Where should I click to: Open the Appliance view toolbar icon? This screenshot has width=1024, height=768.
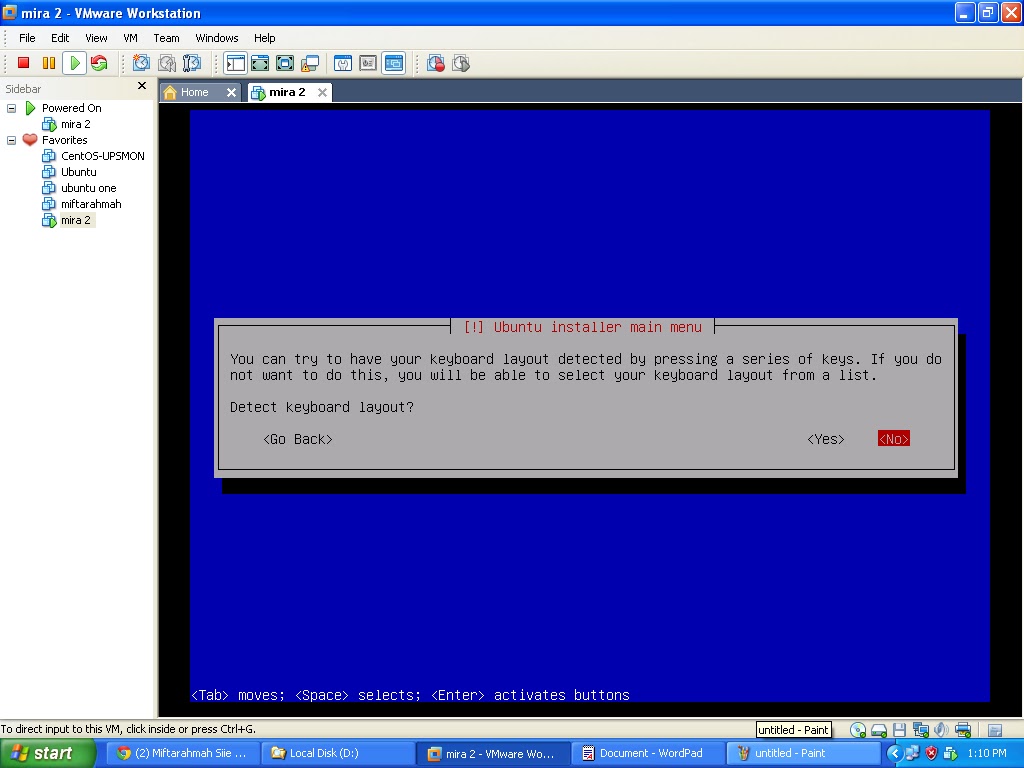point(368,63)
